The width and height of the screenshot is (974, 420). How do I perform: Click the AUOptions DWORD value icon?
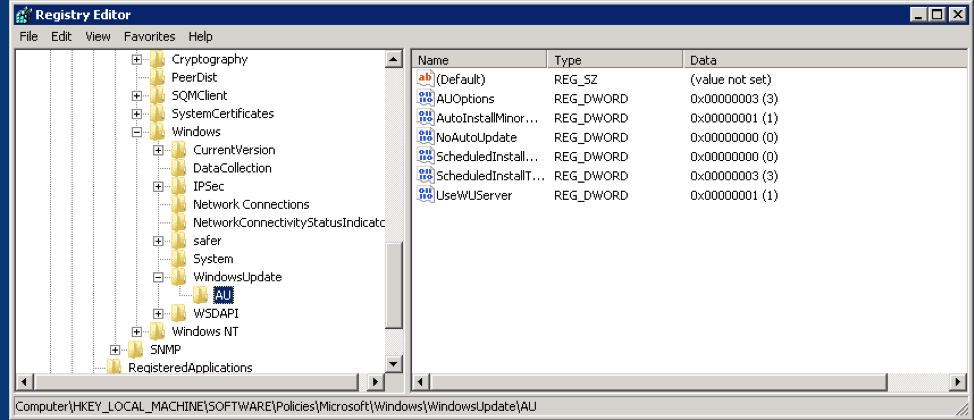tap(425, 99)
